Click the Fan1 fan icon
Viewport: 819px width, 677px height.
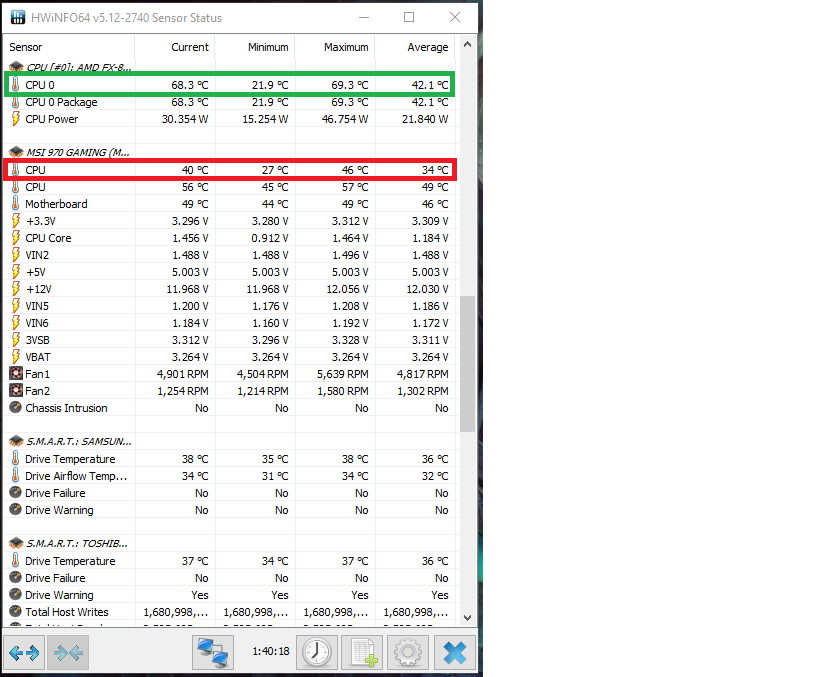(x=16, y=373)
